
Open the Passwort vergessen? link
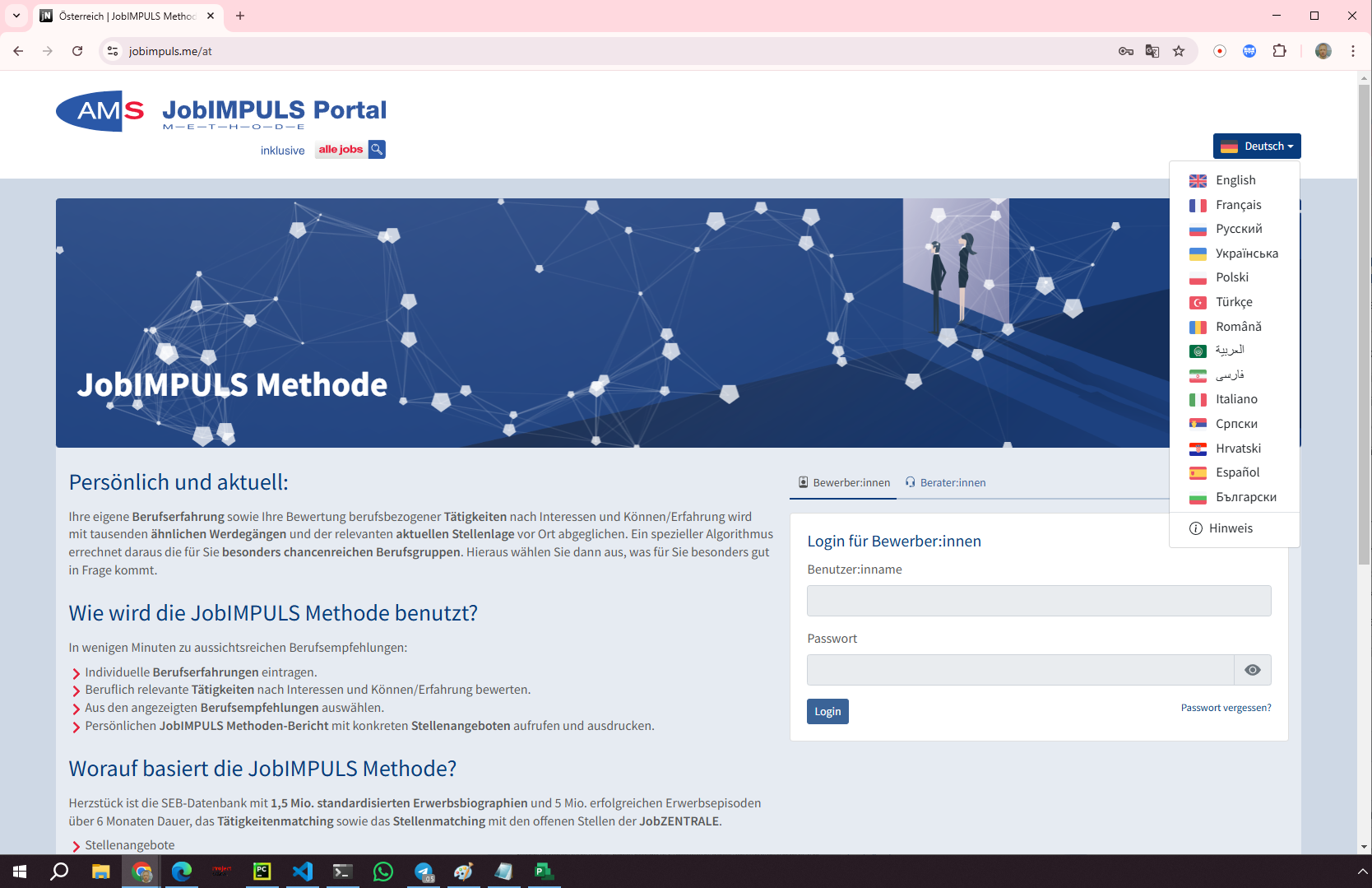coord(1226,708)
